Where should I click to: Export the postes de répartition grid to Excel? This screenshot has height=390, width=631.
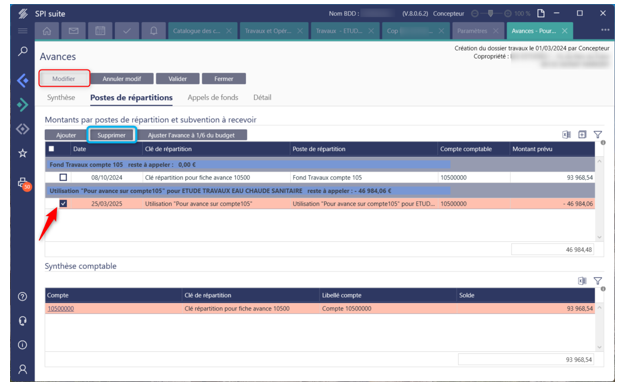click(566, 134)
